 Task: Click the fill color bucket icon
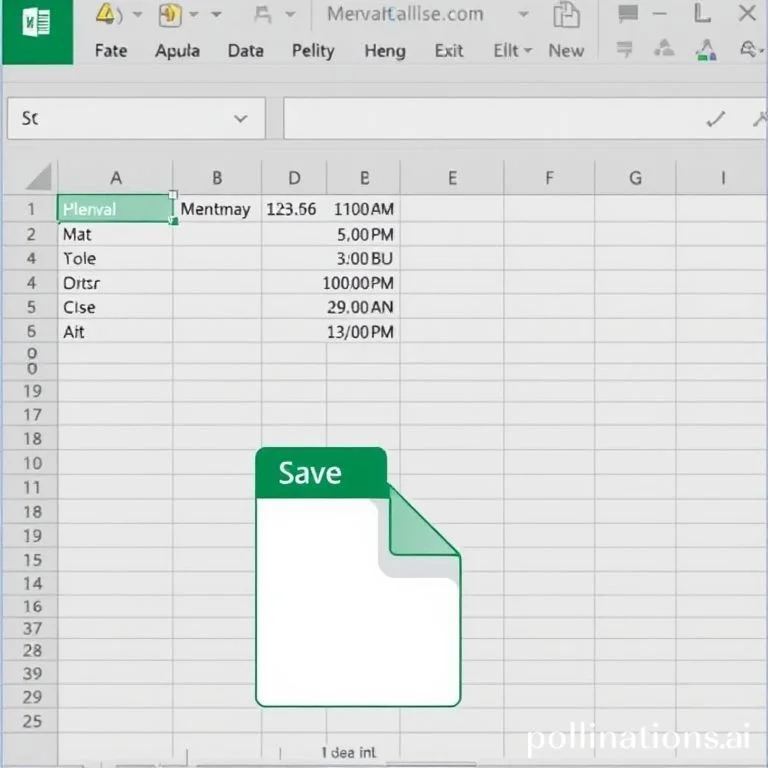[706, 50]
